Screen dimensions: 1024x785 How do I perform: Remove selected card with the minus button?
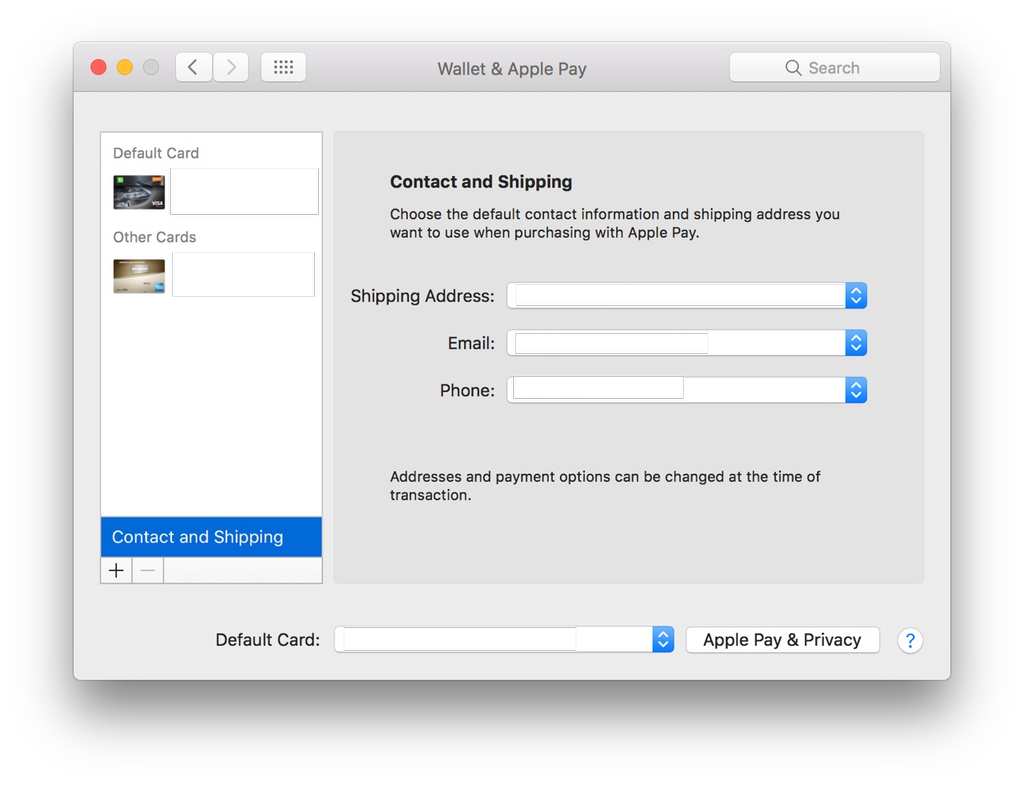point(147,569)
